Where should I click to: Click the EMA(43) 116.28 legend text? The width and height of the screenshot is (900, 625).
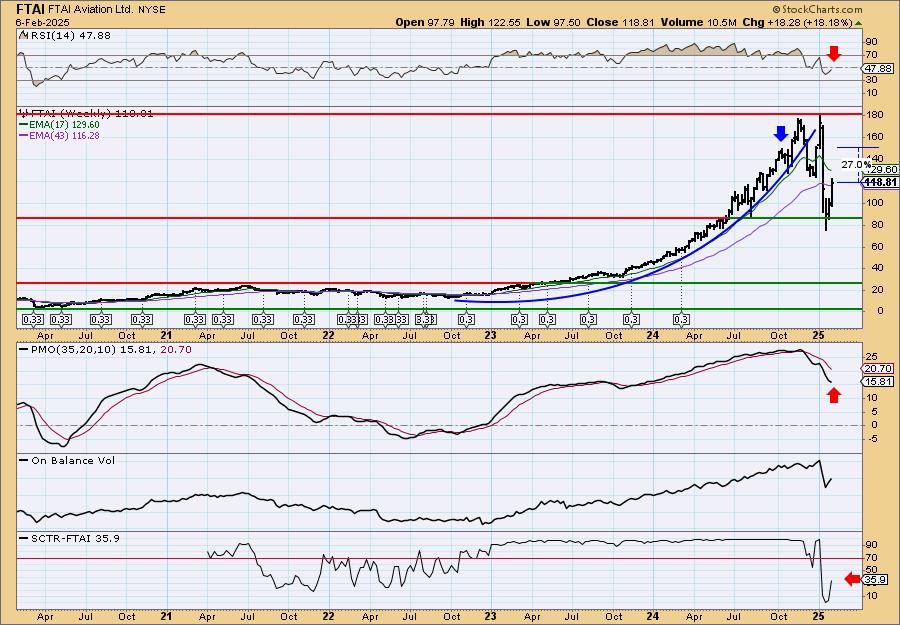point(64,135)
